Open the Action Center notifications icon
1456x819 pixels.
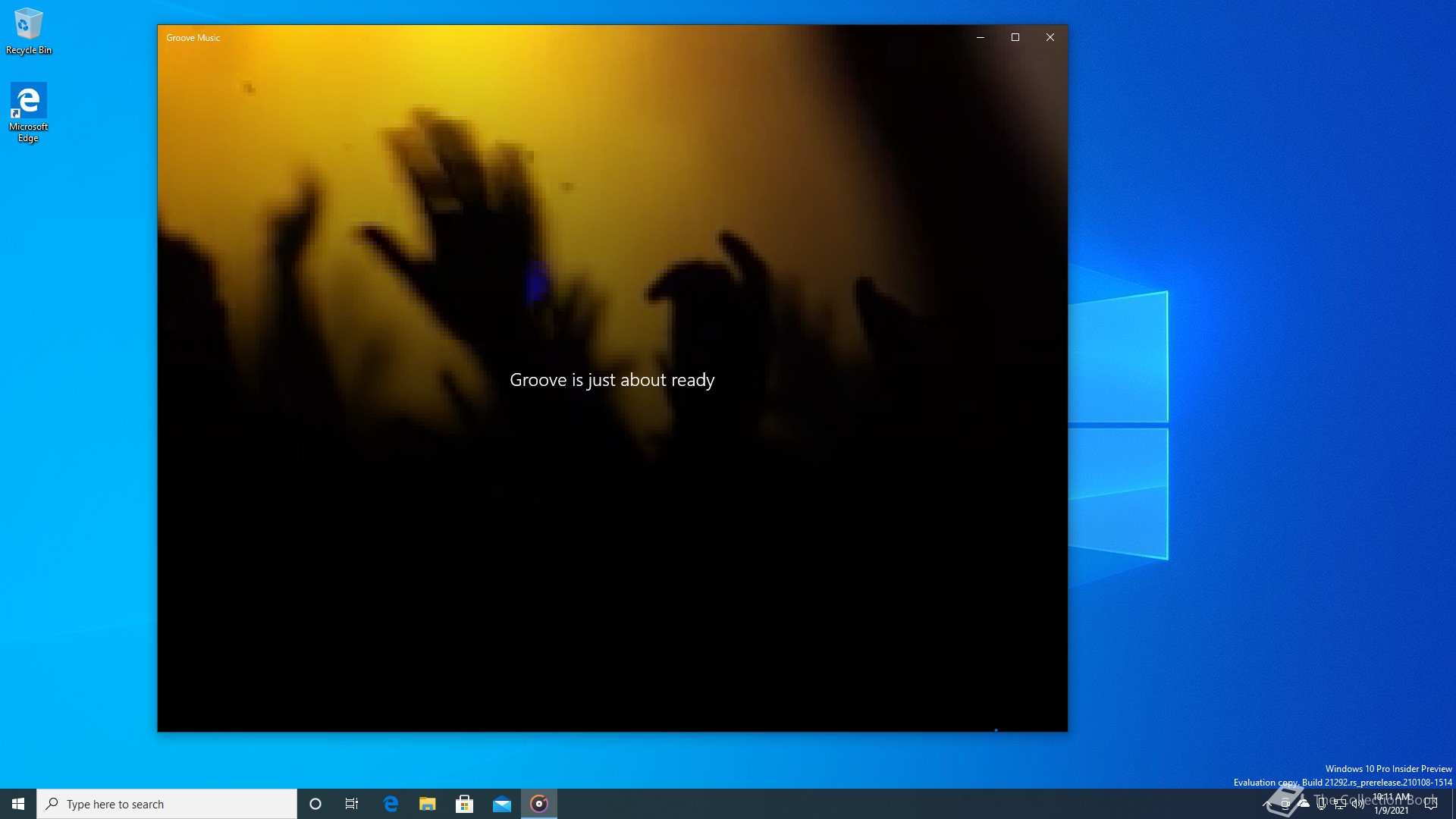click(1431, 804)
